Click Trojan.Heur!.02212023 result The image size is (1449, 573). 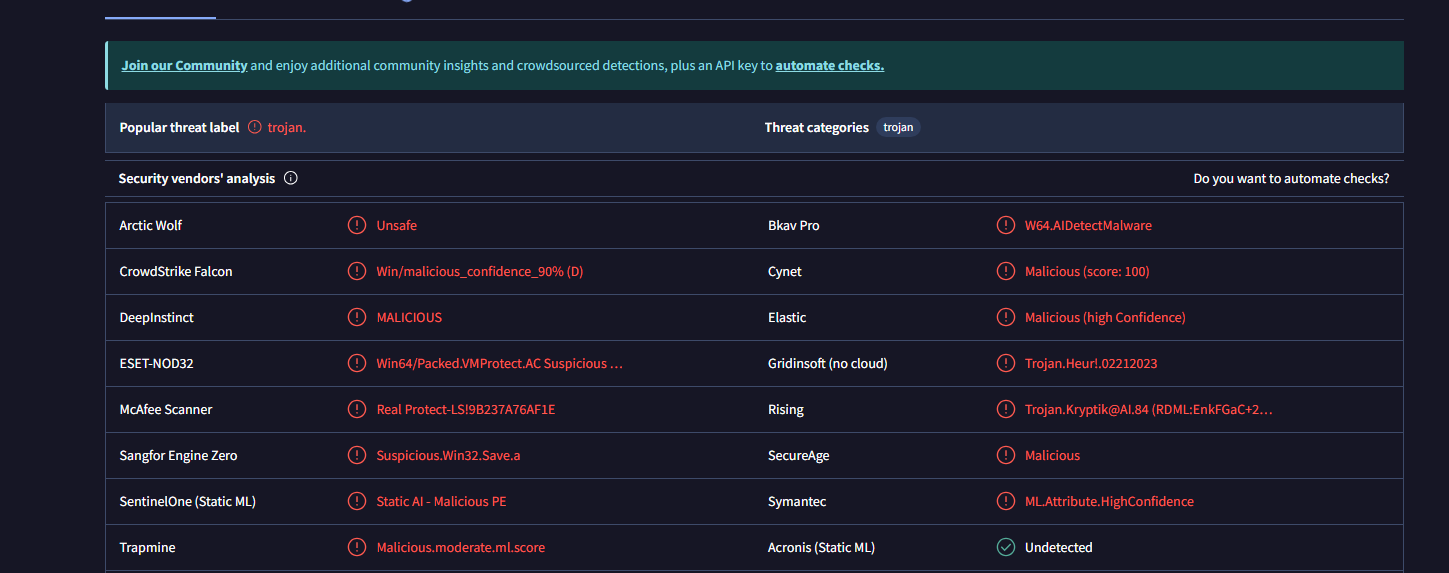1091,363
